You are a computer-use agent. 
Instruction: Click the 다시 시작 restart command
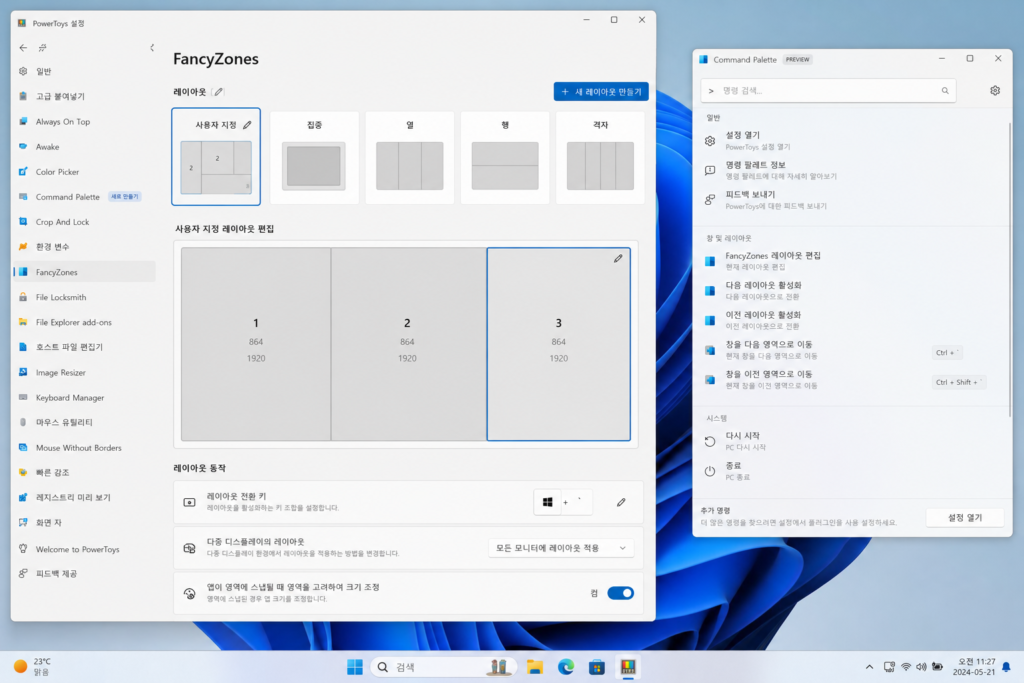852,441
